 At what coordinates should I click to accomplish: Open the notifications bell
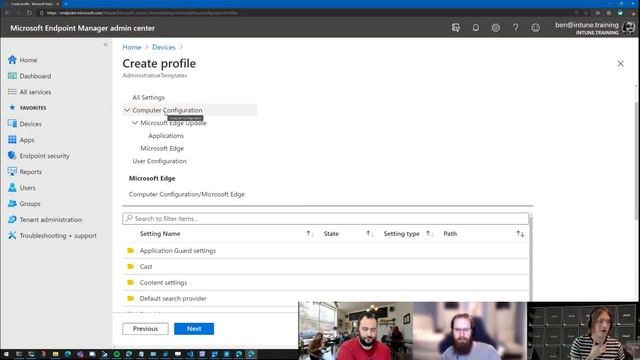[x=476, y=28]
